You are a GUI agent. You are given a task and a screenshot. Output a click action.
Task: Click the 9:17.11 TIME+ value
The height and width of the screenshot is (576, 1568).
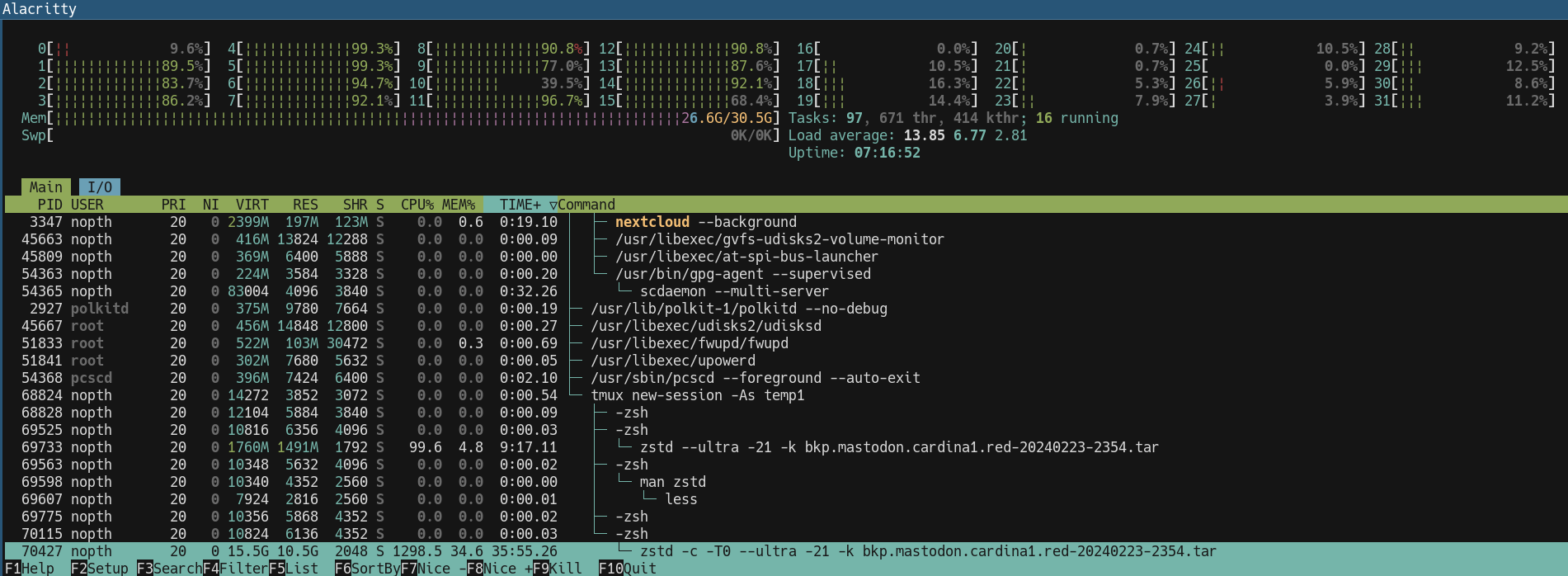coord(529,447)
